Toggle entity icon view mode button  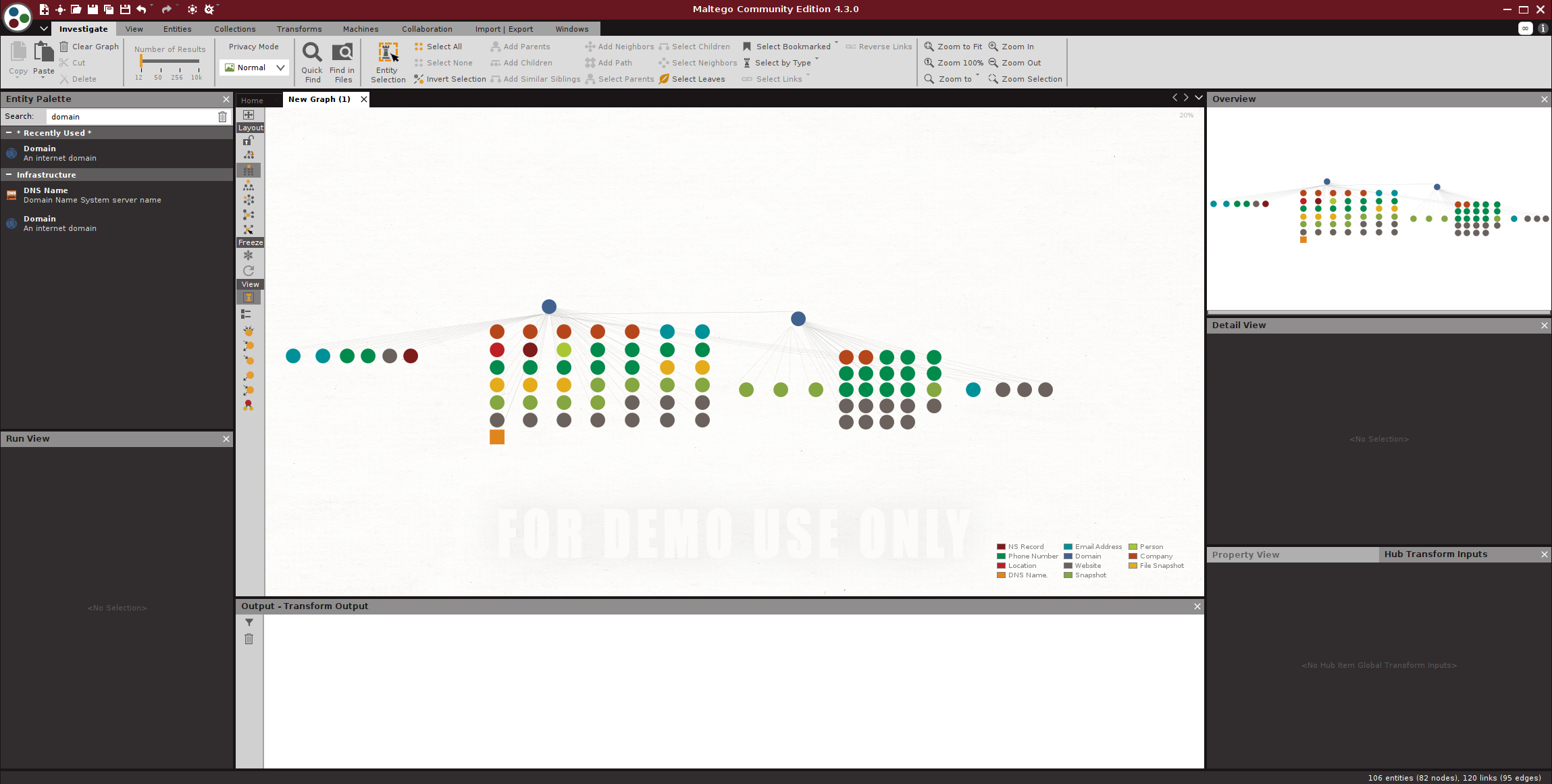coord(249,298)
